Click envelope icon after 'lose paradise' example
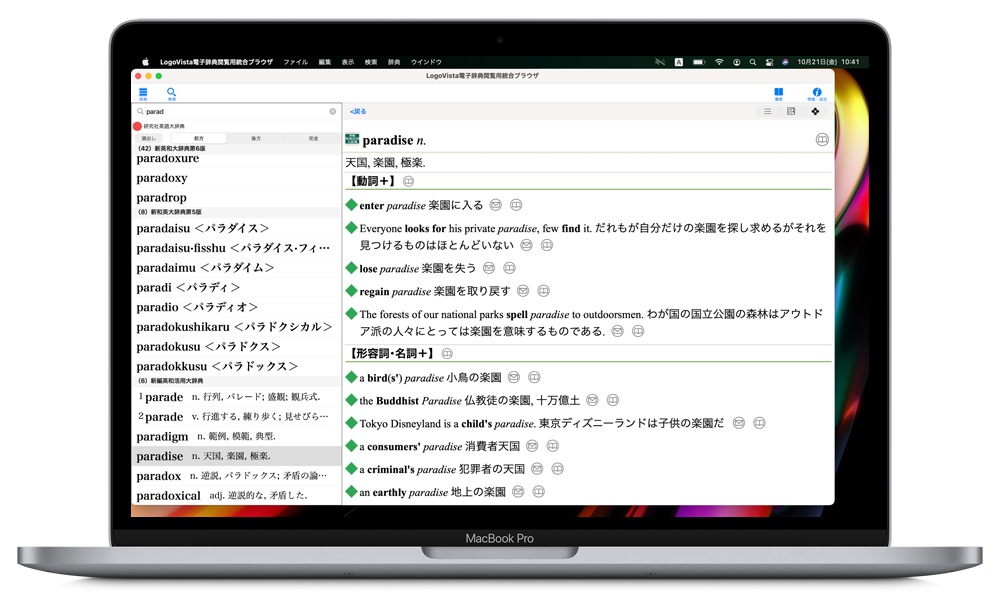The height and width of the screenshot is (600, 1000). pos(489,268)
